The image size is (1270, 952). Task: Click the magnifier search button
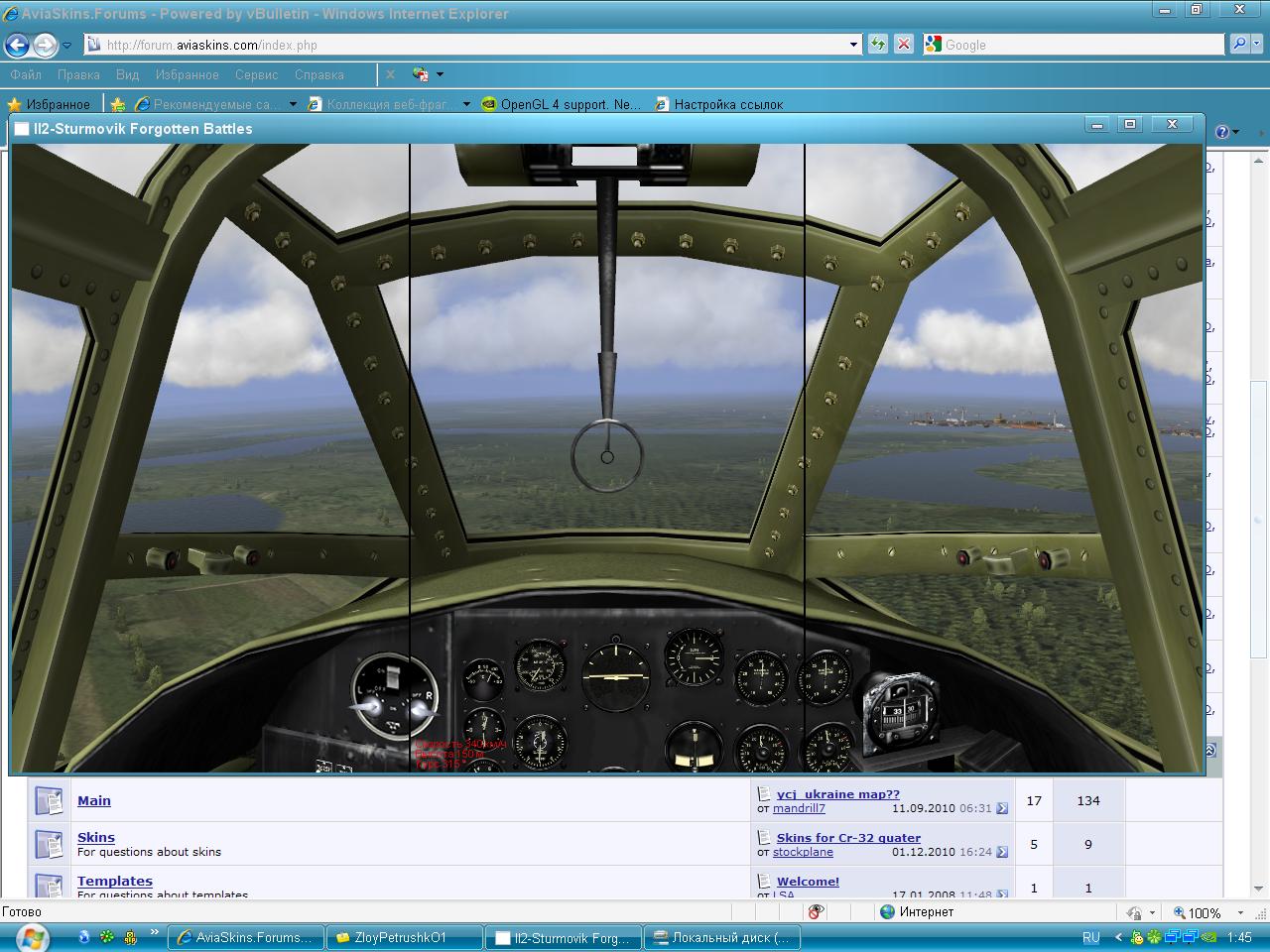pyautogui.click(x=1238, y=44)
